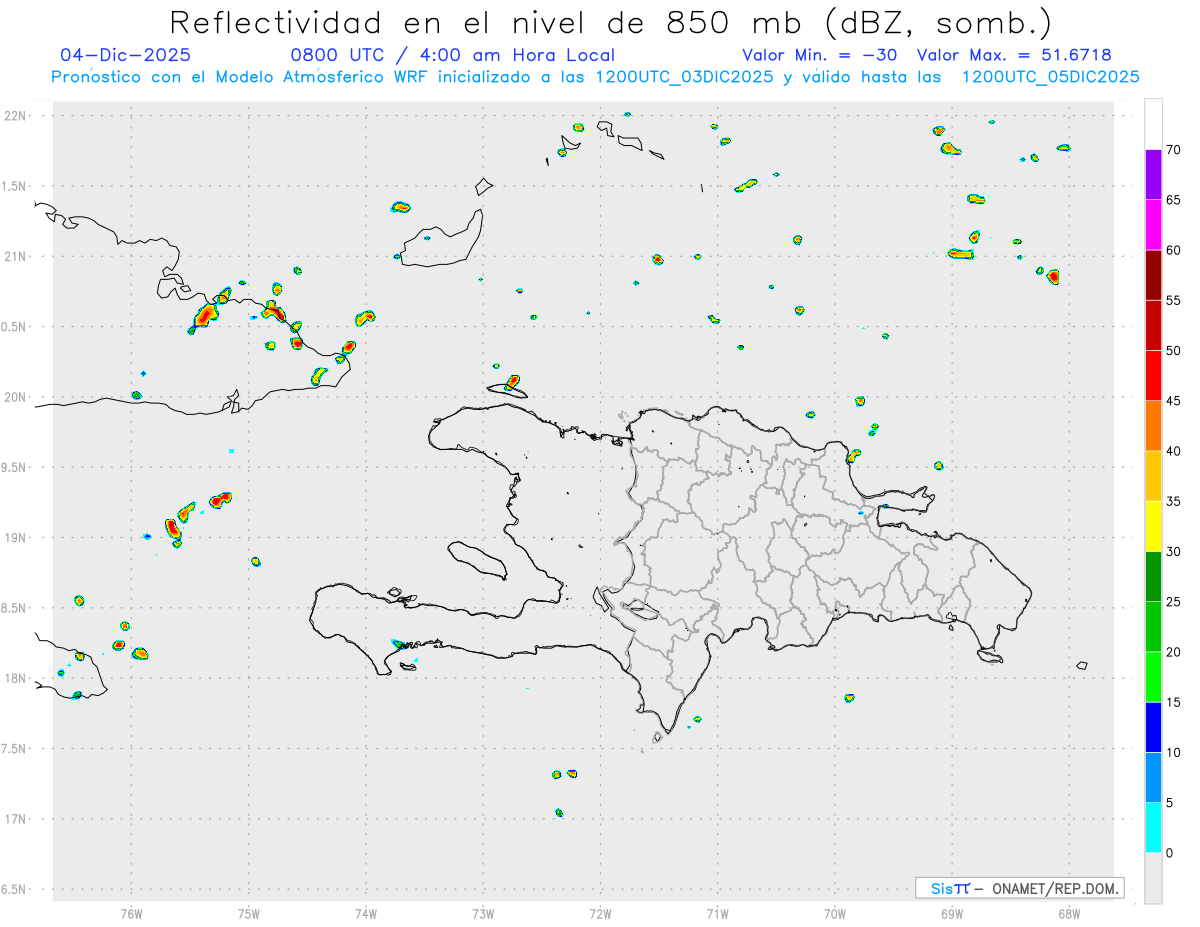Select the '20N' latitude label
Image resolution: width=1200 pixels, height=927 pixels.
click(x=17, y=397)
